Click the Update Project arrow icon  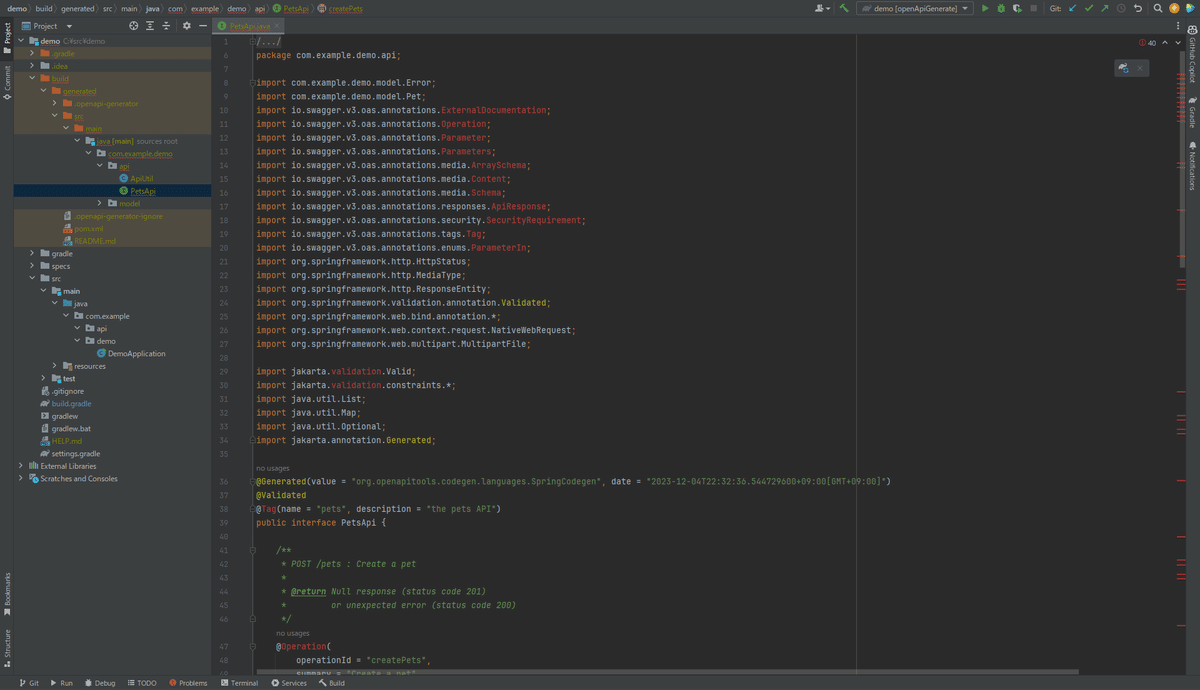(1072, 8)
